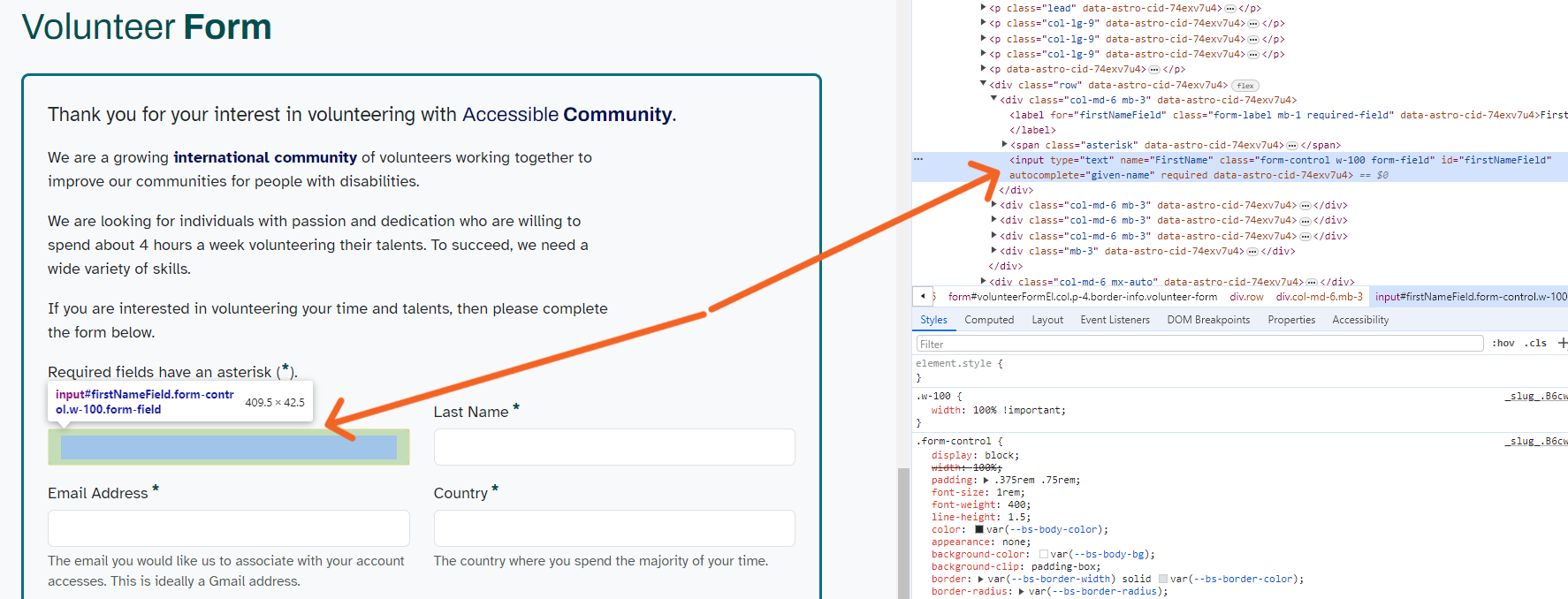Open the Layout tab
The height and width of the screenshot is (599, 1568).
click(1047, 320)
